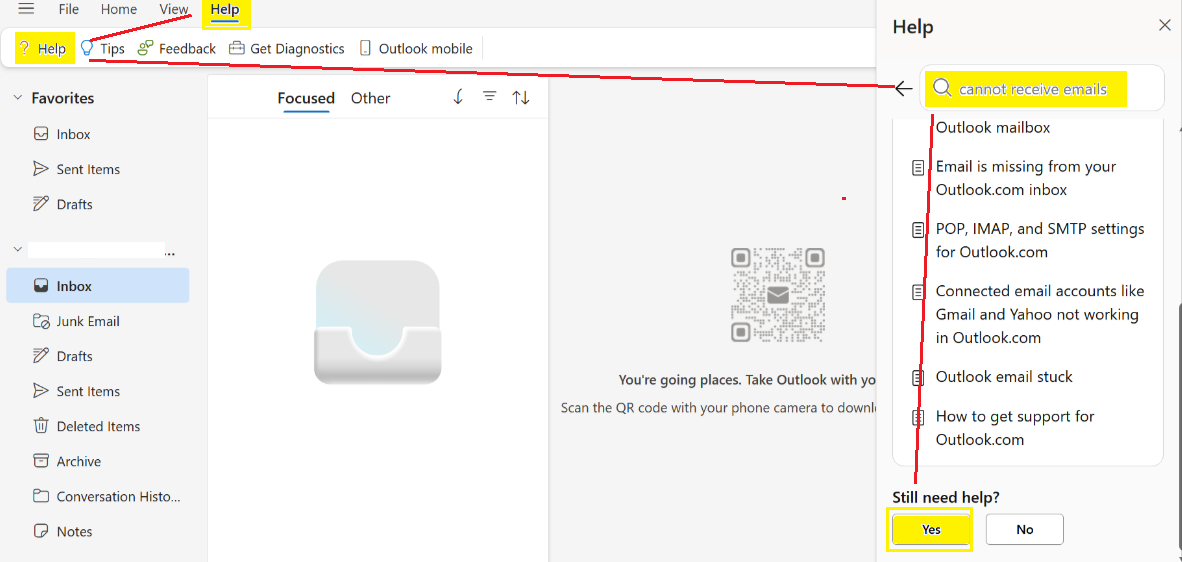Run Get Diagnostics

pos(286,49)
